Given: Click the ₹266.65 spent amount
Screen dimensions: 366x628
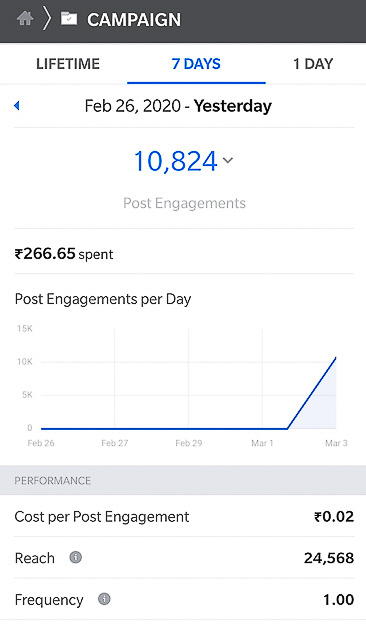Looking at the screenshot, I should click(x=45, y=254).
